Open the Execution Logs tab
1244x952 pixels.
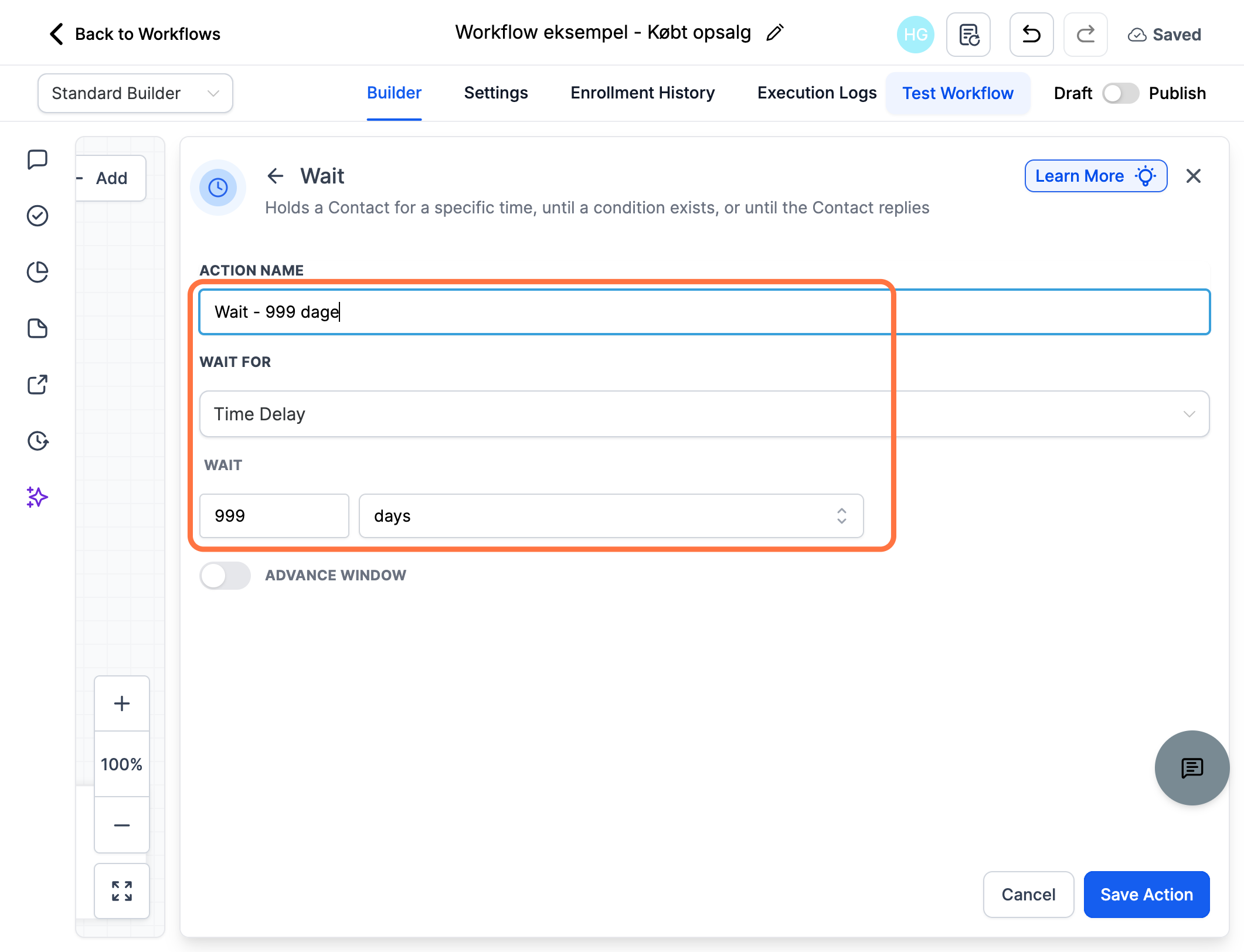click(x=817, y=93)
